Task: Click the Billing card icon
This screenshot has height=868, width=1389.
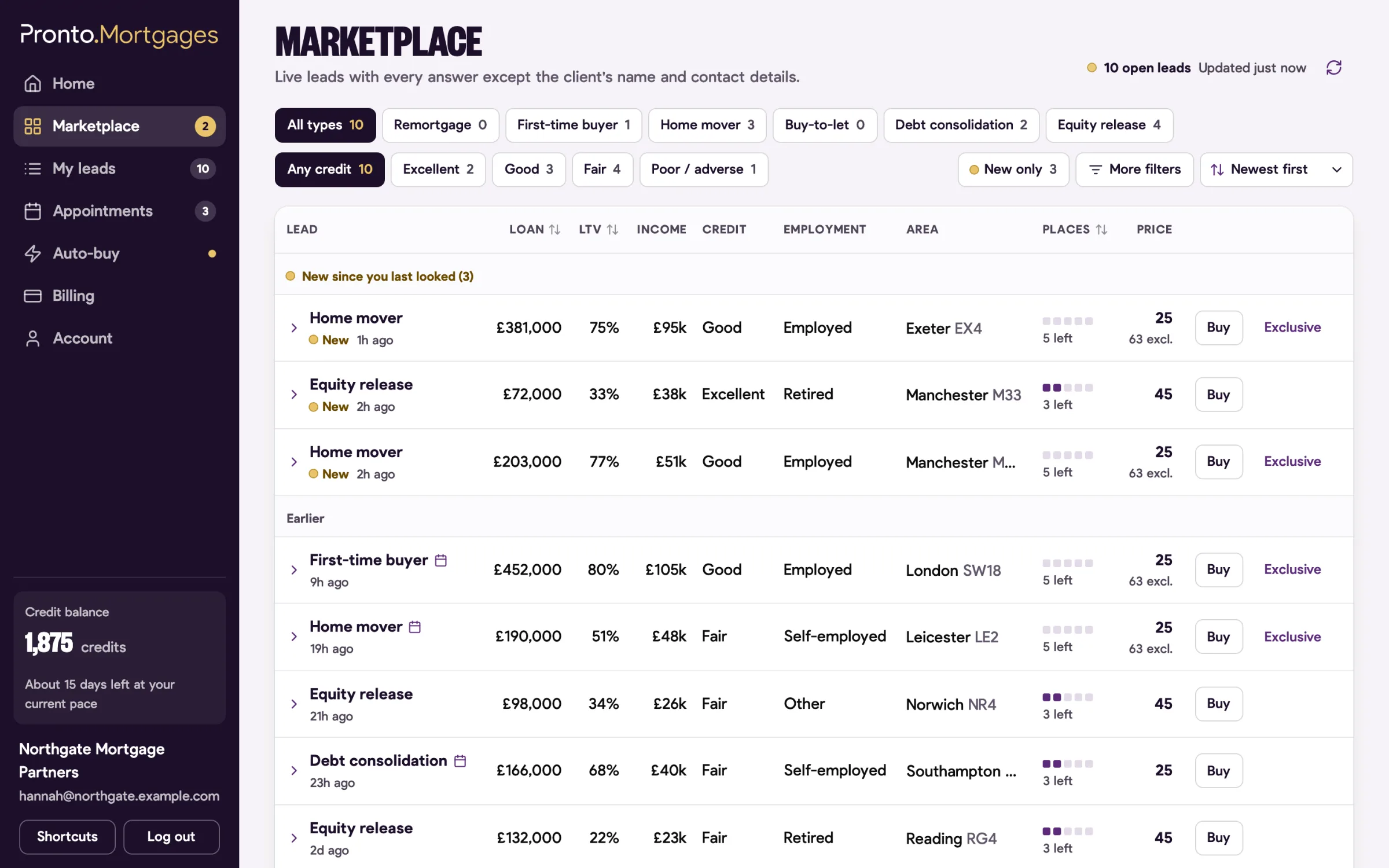Action: [32, 296]
